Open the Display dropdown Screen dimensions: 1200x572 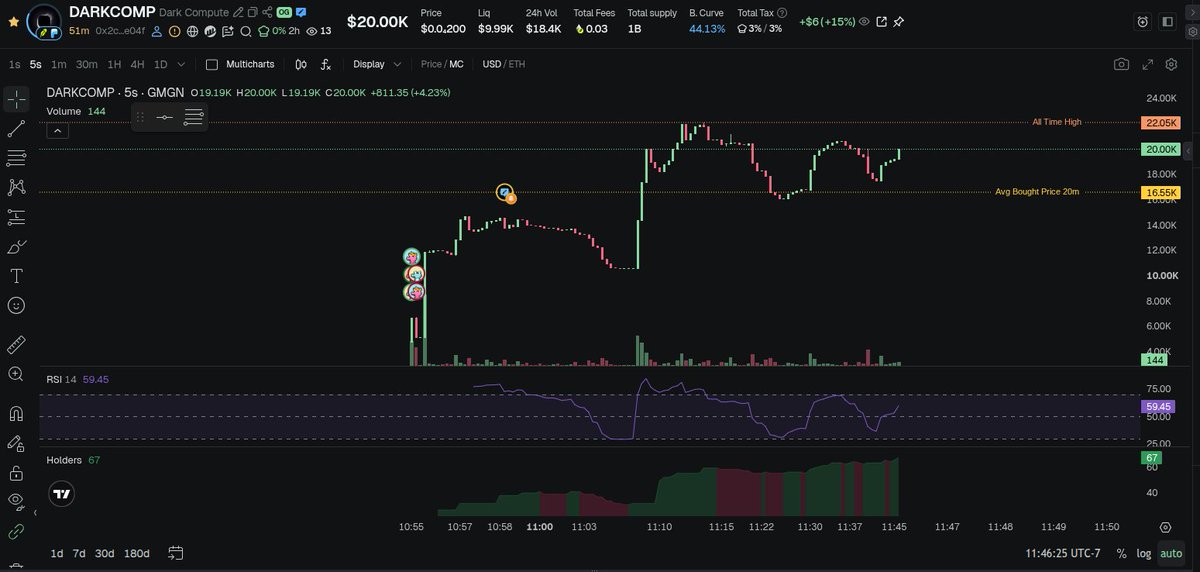(377, 64)
